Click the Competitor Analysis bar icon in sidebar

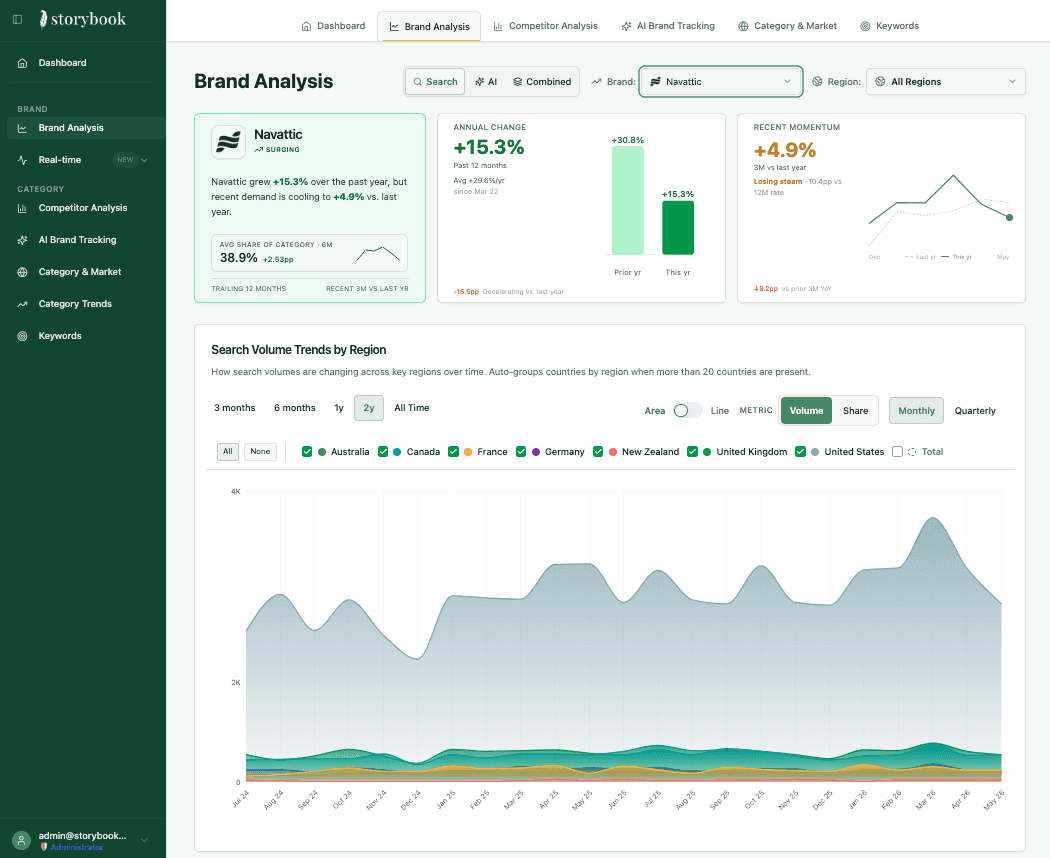click(x=22, y=208)
